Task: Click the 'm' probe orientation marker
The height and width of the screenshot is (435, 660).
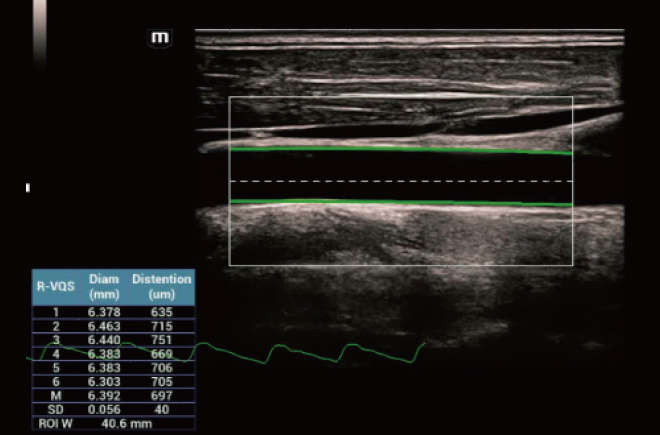Action: click(x=159, y=38)
